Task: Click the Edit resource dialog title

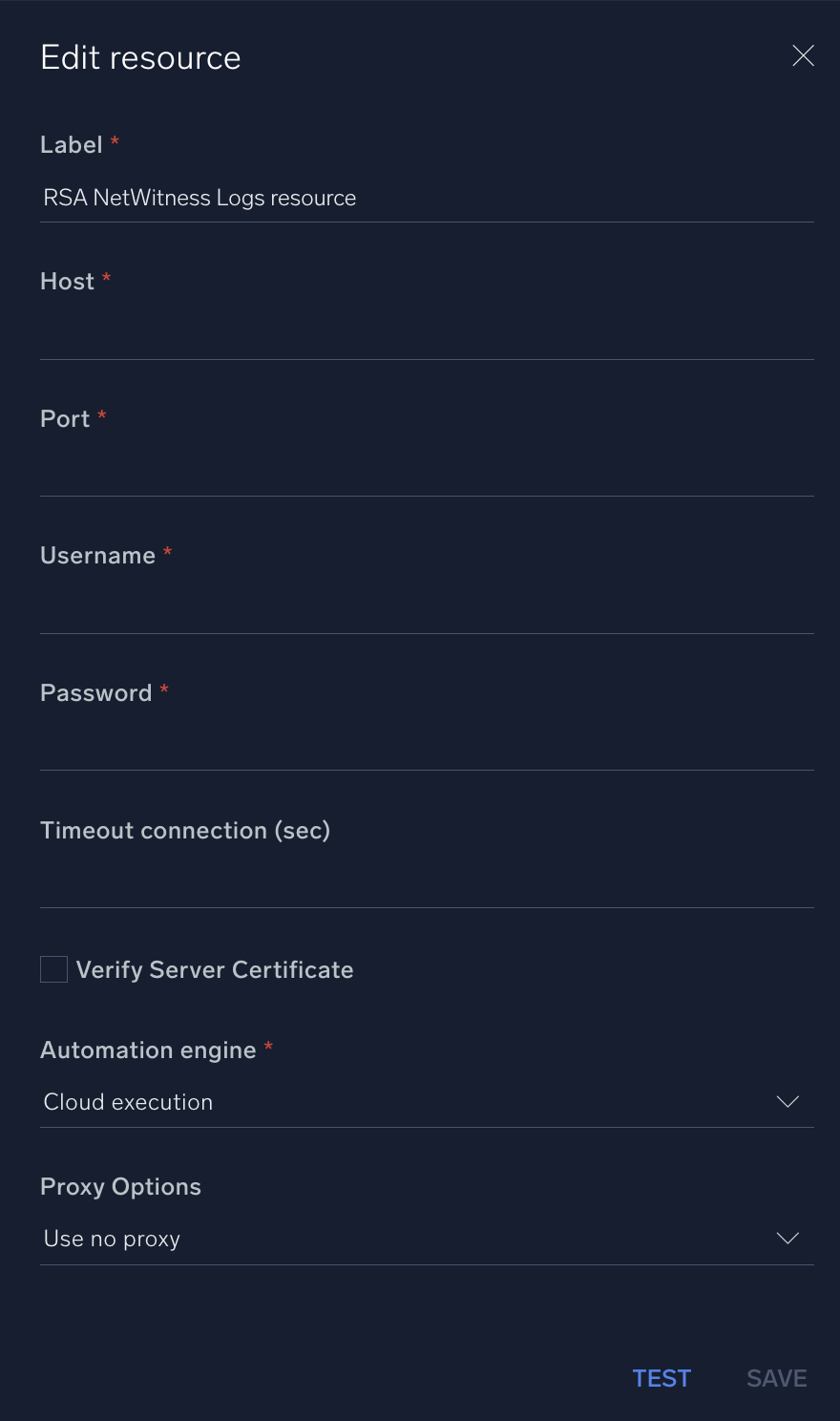Action: (x=139, y=57)
